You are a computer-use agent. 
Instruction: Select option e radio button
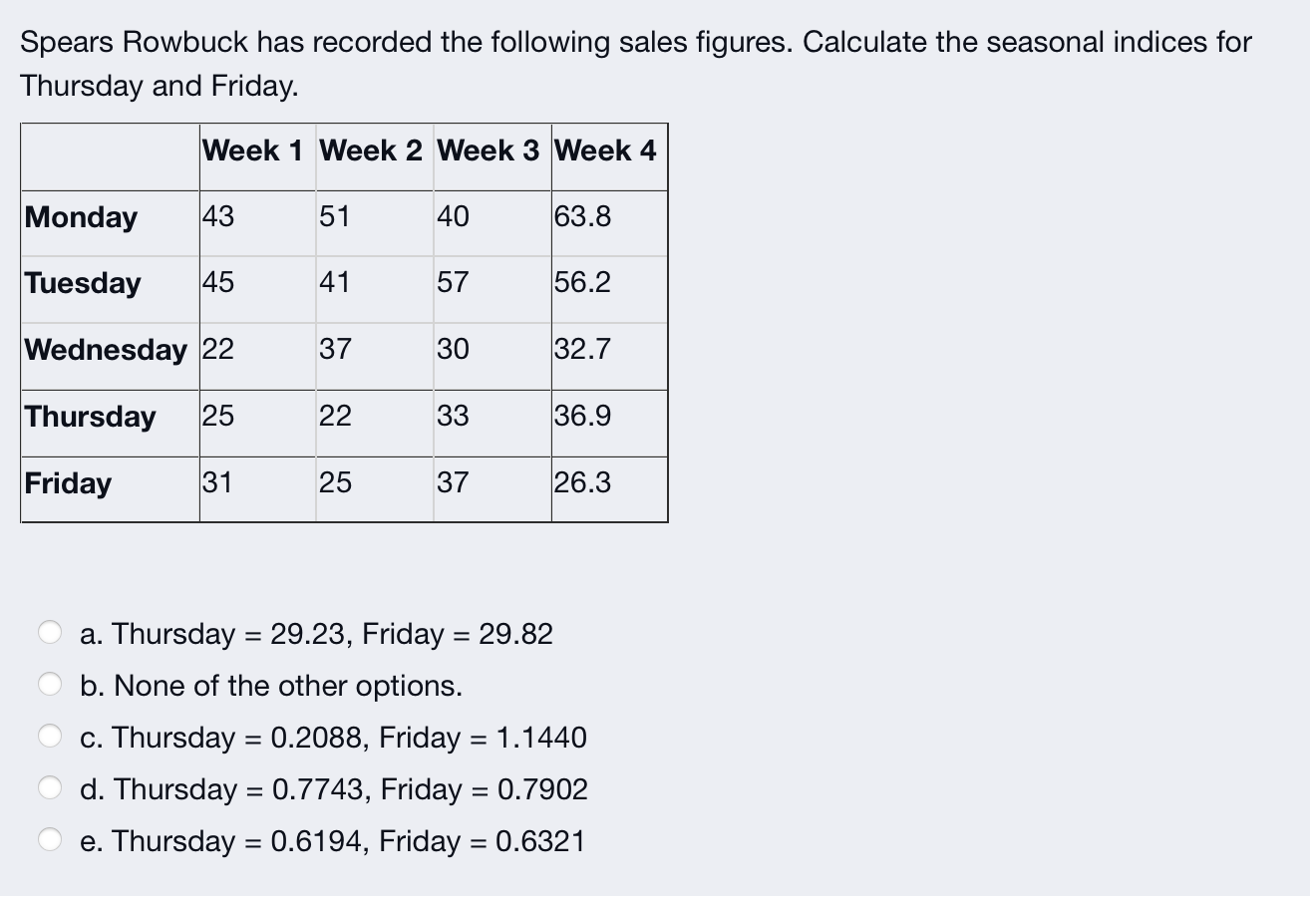(x=50, y=839)
